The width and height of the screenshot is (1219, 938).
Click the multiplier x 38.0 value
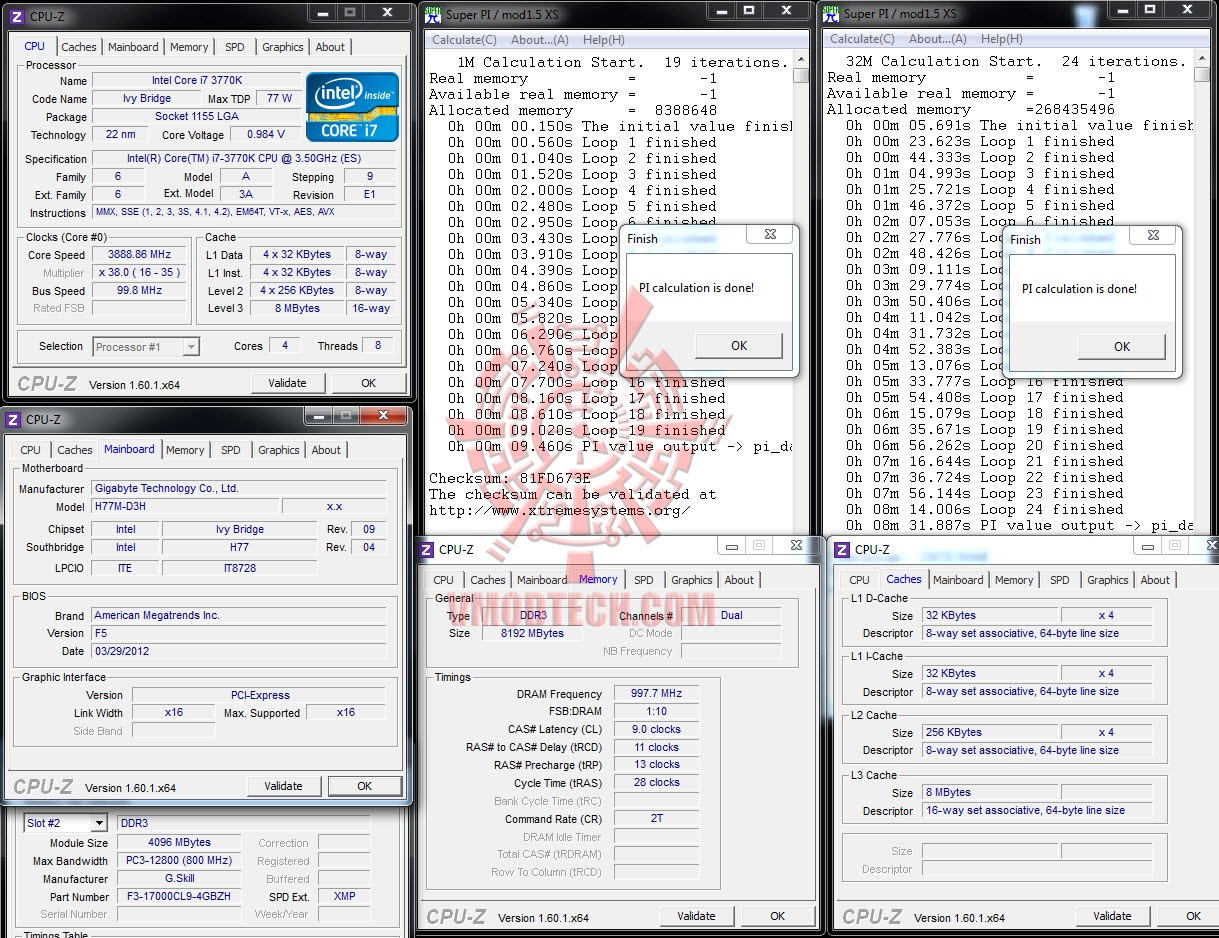139,273
